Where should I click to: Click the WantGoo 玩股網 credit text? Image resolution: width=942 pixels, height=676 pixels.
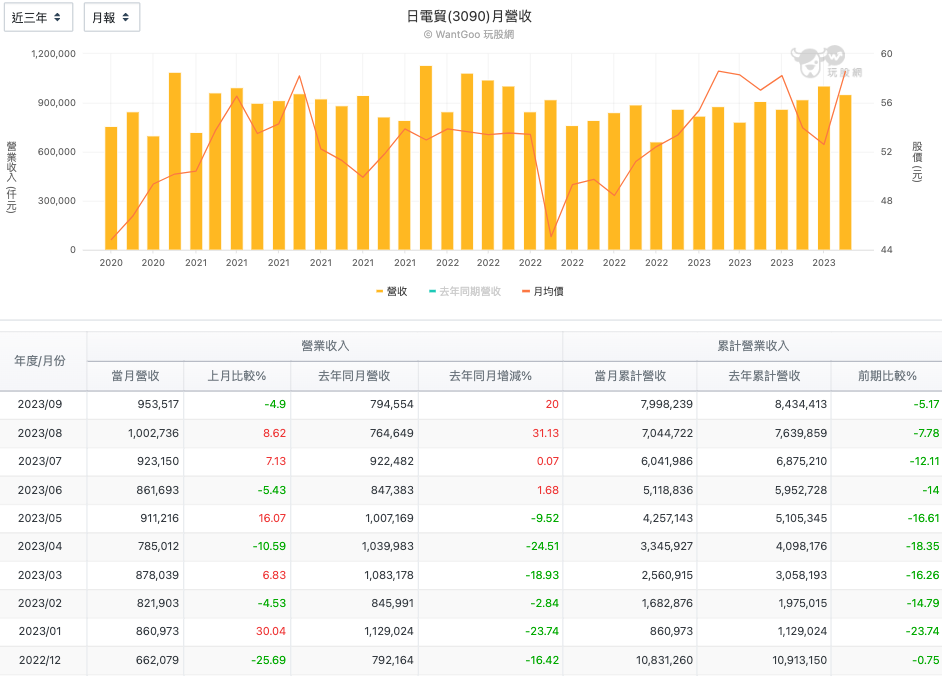pos(470,34)
